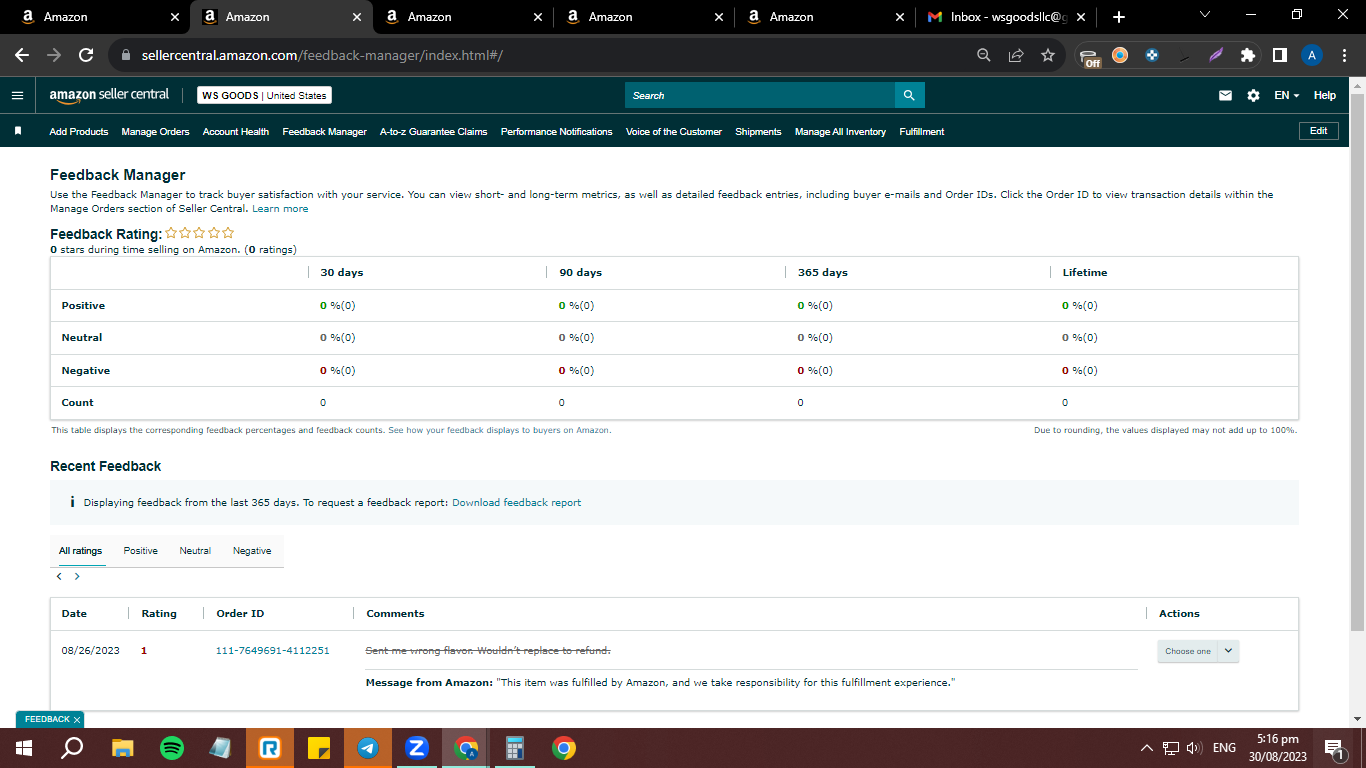Click the extension showing Off badge
Screen dimensions: 1366x768
[x=1090, y=56]
